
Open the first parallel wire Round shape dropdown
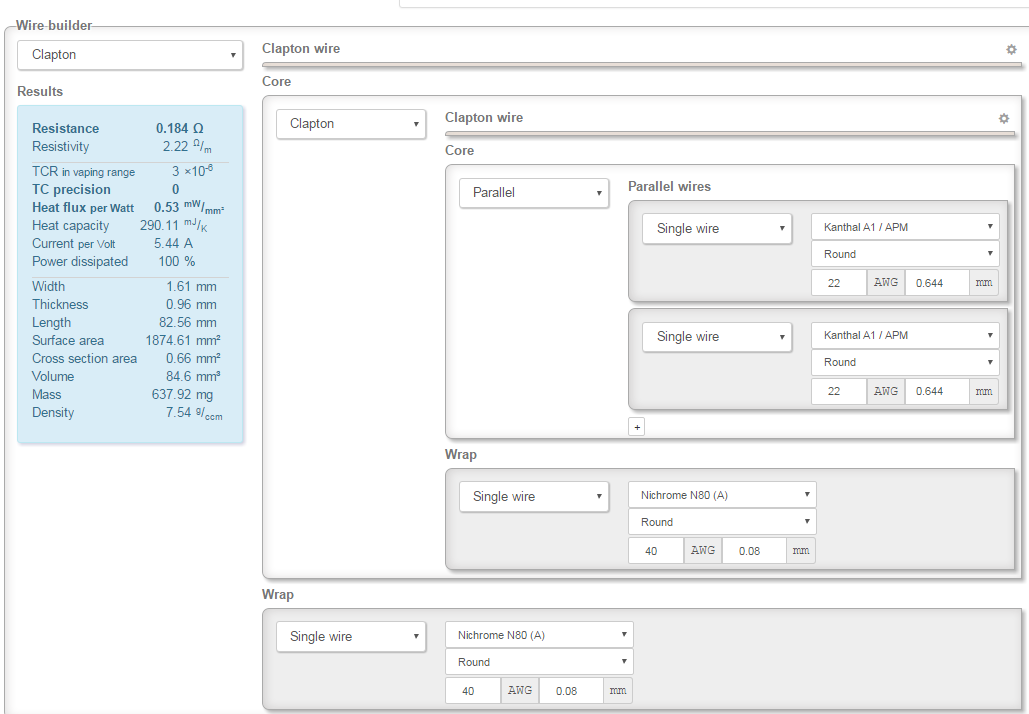pyautogui.click(x=905, y=254)
